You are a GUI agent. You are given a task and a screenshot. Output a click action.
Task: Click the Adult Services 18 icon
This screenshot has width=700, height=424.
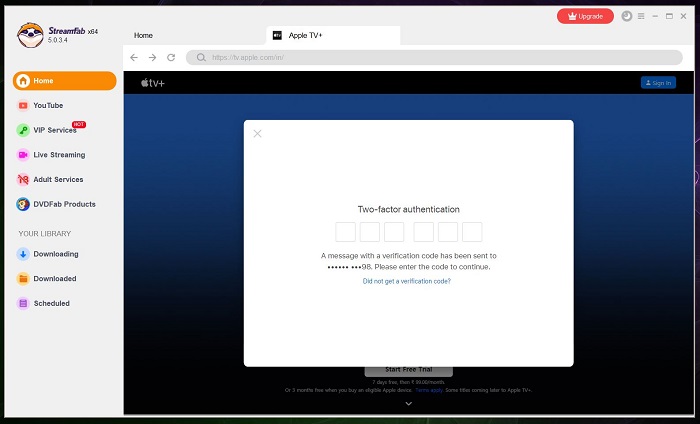23,179
